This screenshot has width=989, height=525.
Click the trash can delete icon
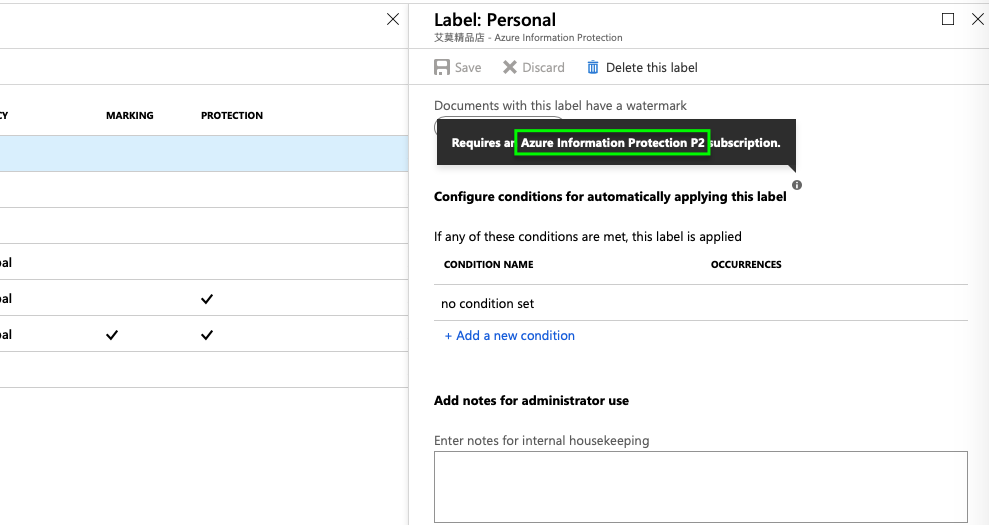(x=593, y=68)
